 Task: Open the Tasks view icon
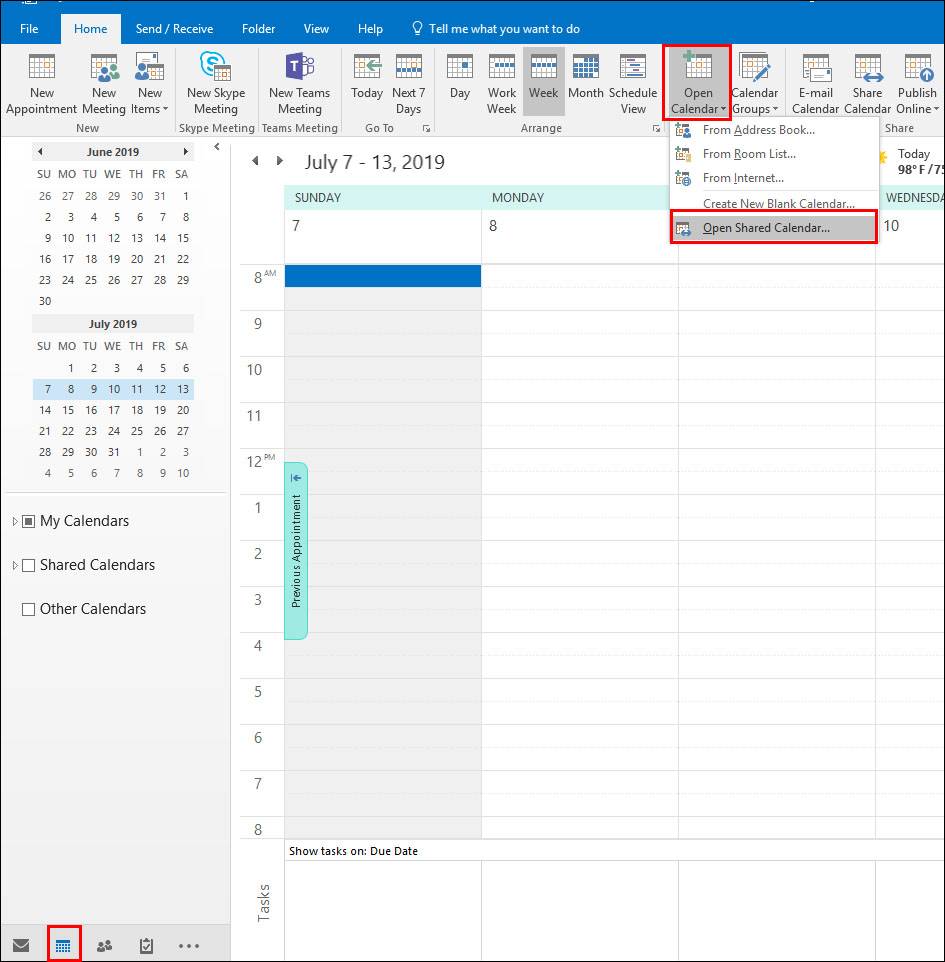146,943
